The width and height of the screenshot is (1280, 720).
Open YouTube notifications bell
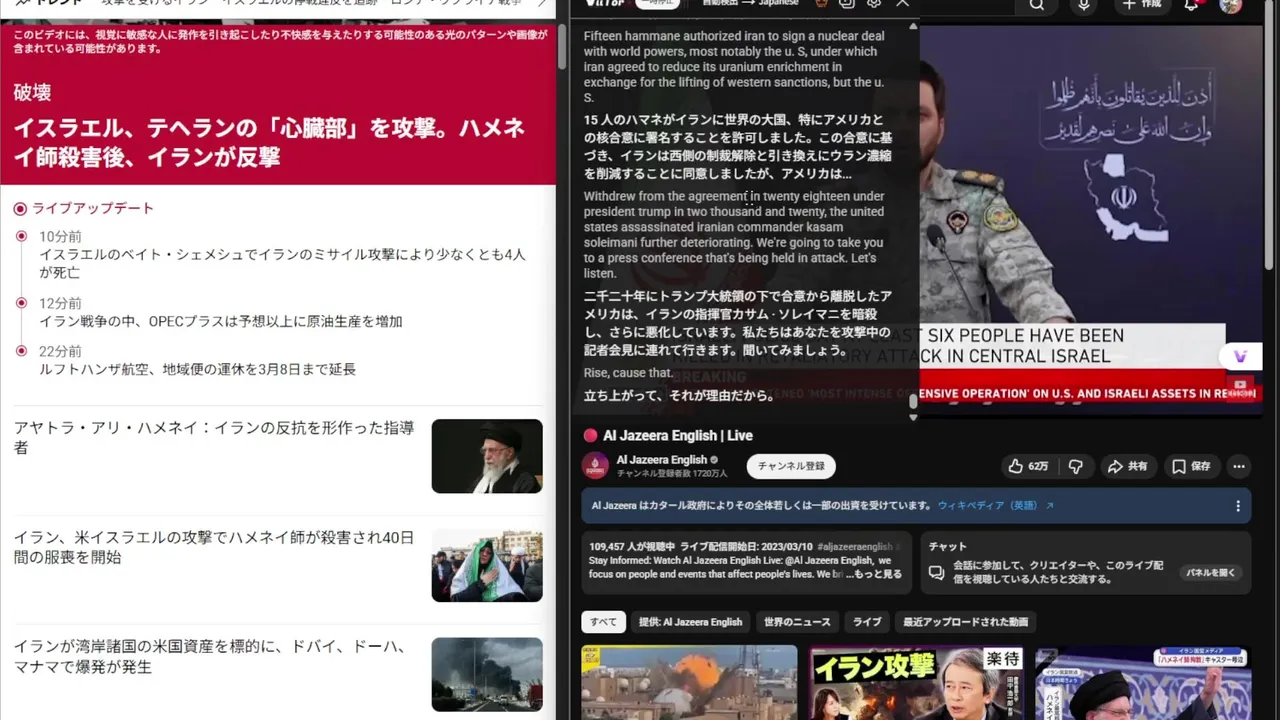tap(1191, 5)
